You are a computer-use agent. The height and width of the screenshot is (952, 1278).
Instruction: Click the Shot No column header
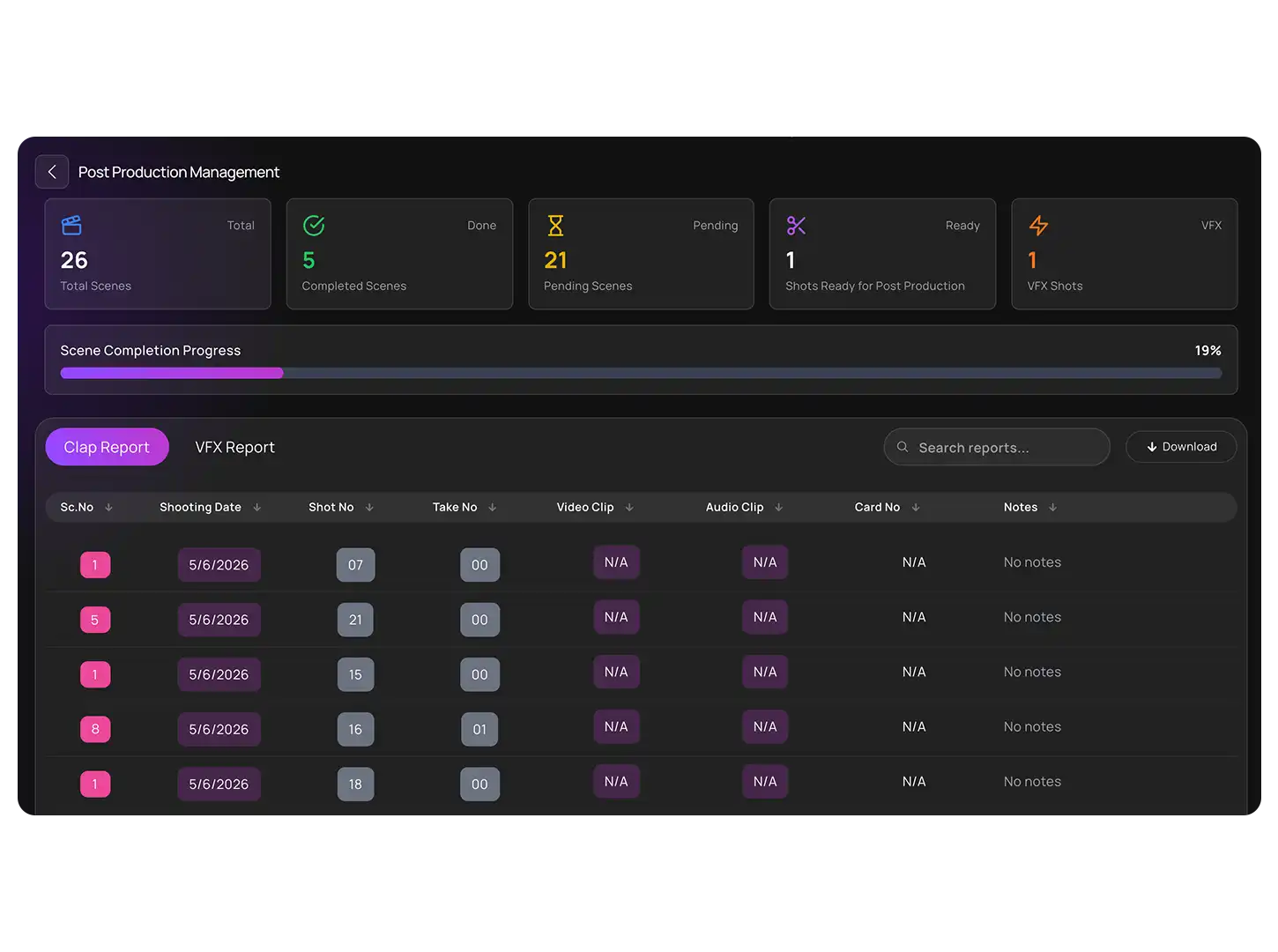click(331, 507)
